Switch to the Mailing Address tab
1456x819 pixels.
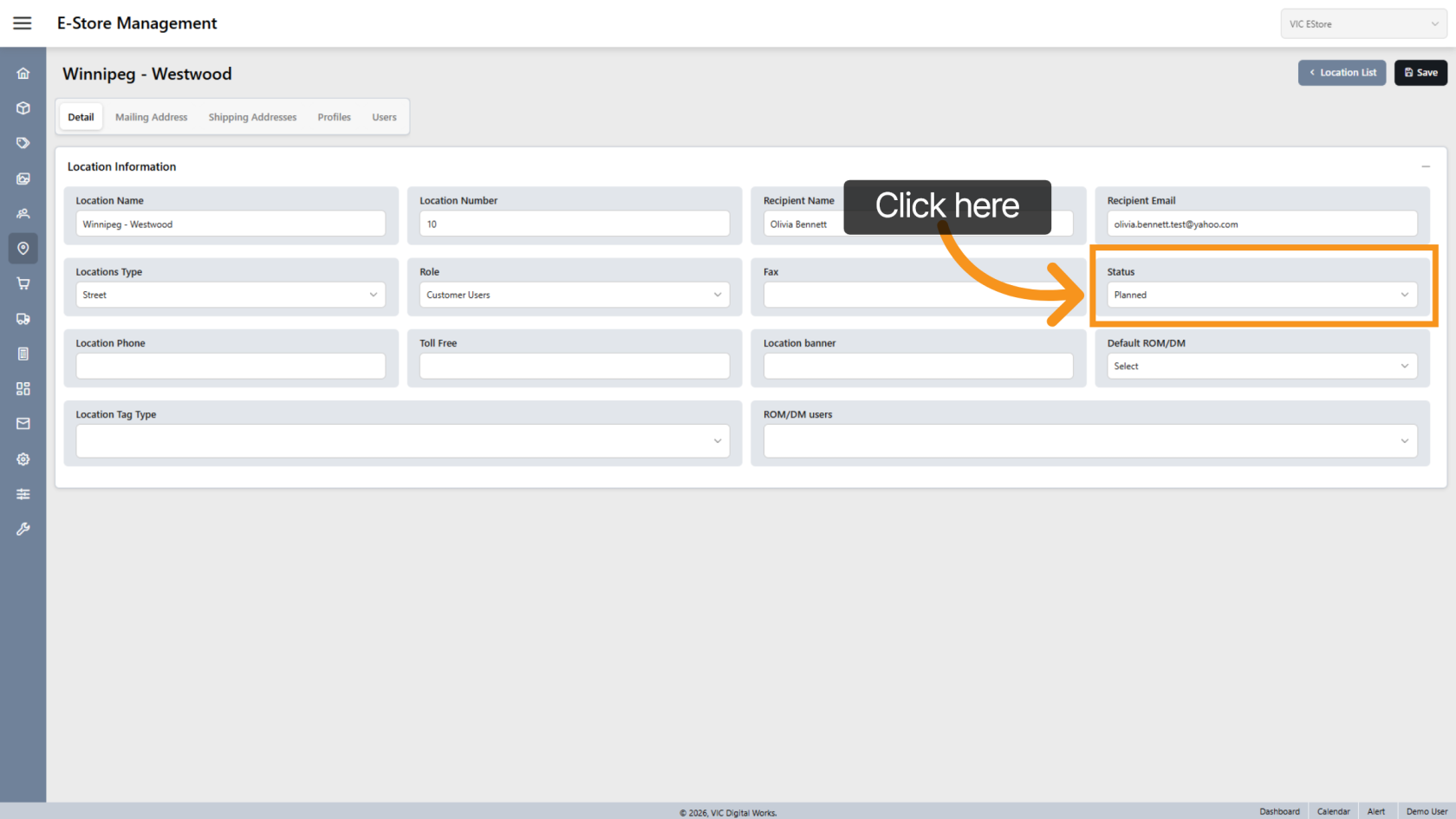tap(151, 118)
